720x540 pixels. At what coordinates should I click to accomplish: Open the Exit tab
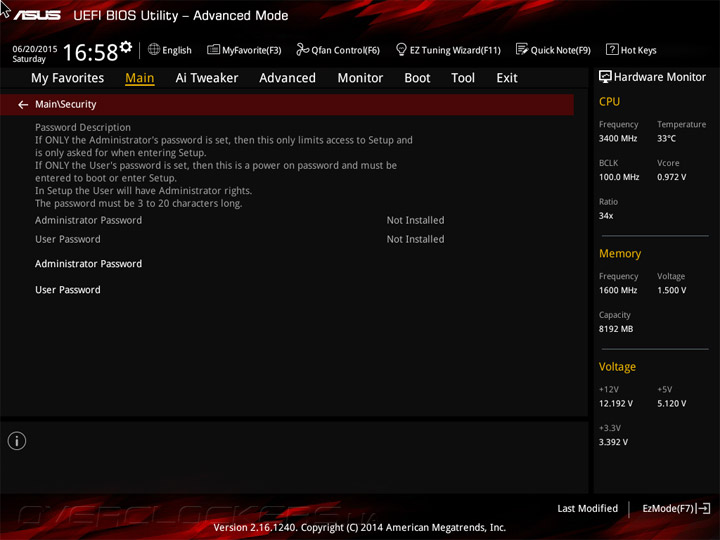coord(507,78)
